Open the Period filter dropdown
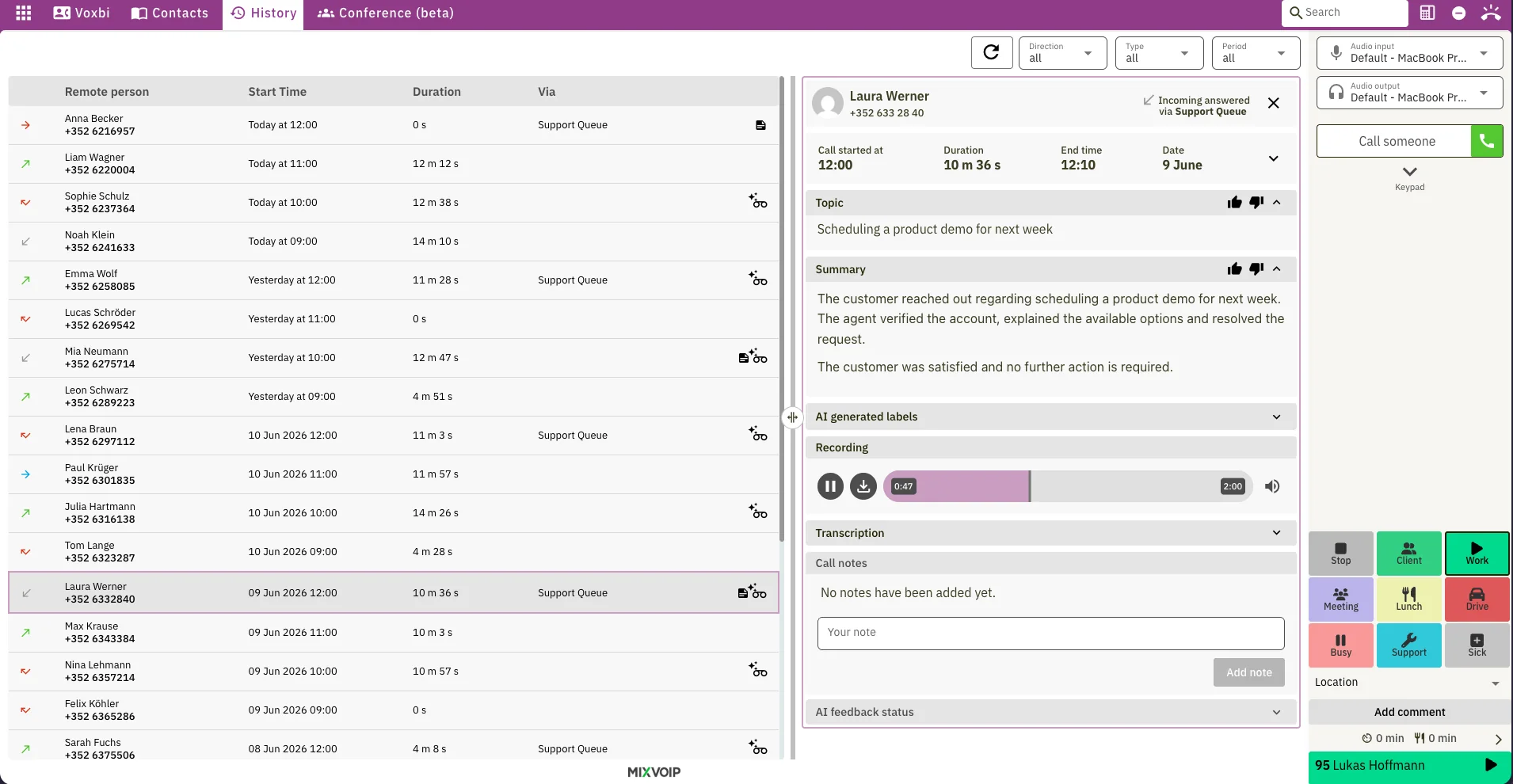This screenshot has width=1513, height=784. [x=1256, y=52]
